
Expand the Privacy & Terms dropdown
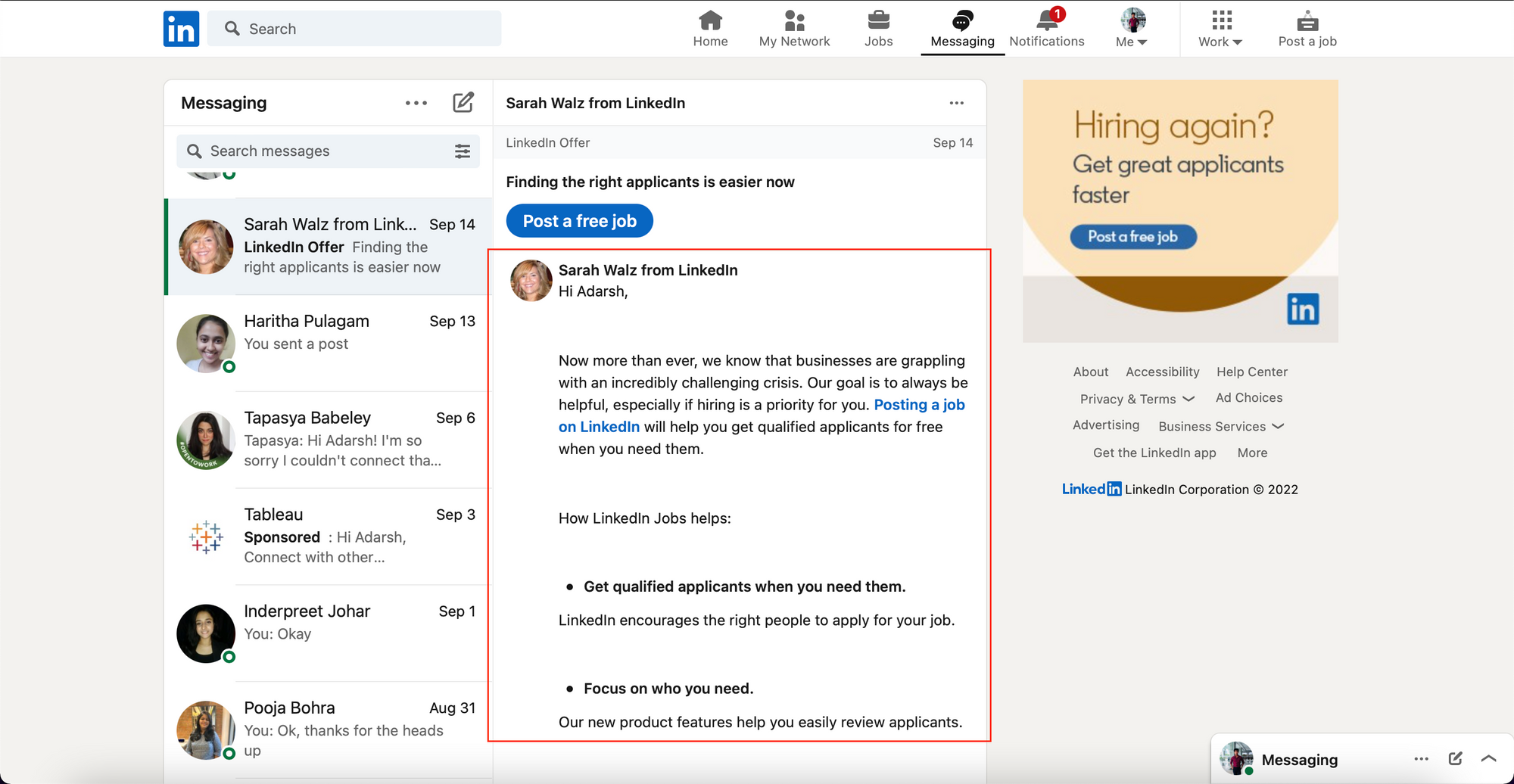(x=1136, y=399)
